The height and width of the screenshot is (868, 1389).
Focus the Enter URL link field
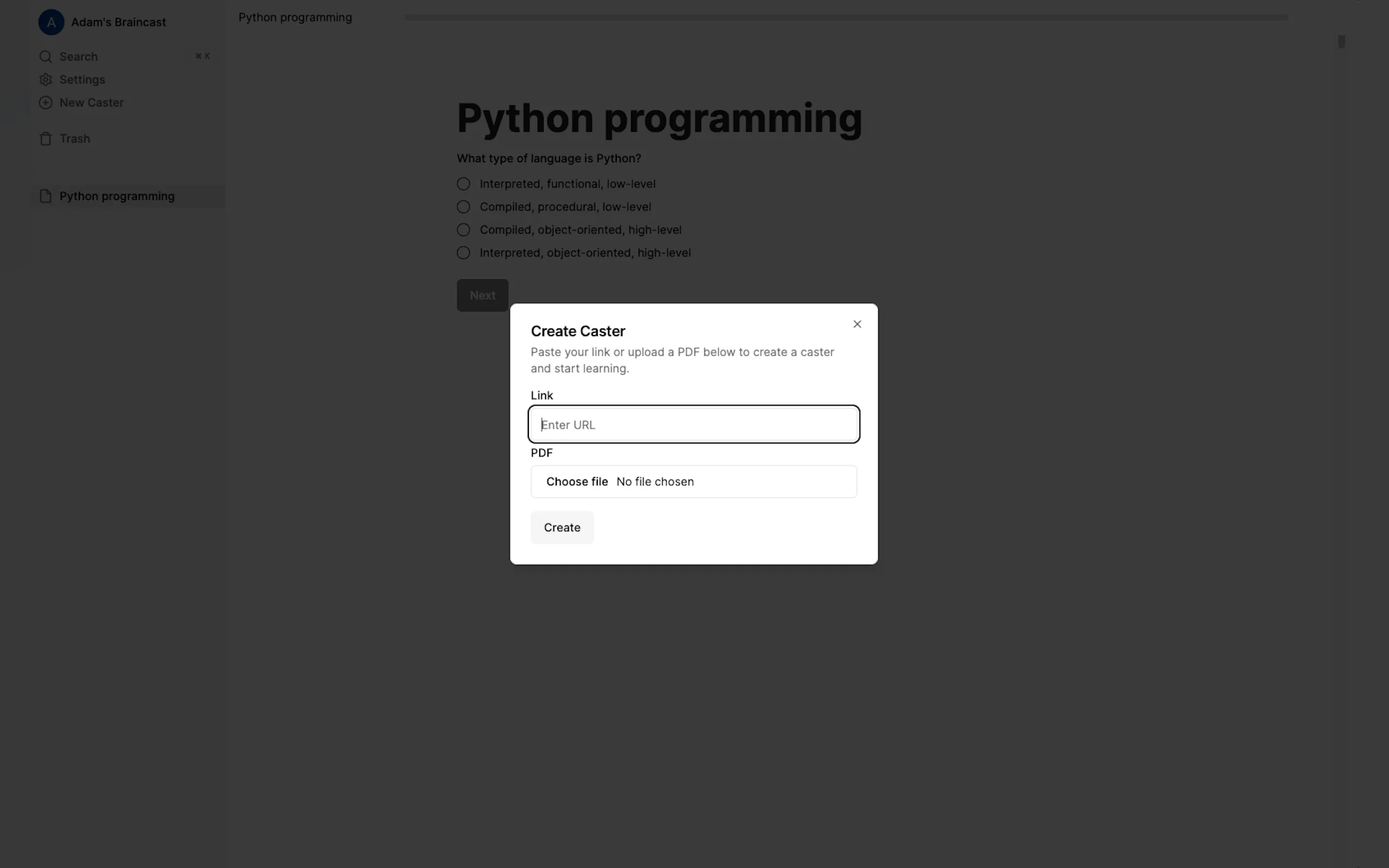[x=693, y=425]
